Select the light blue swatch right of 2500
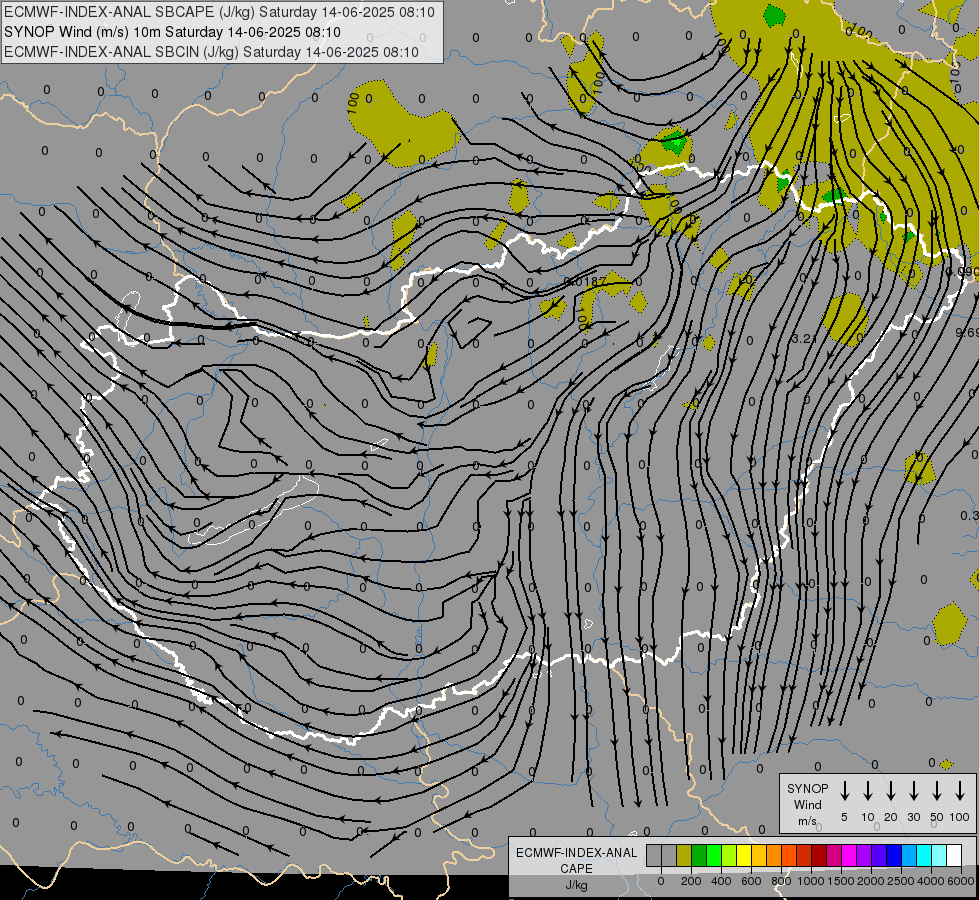Image resolution: width=979 pixels, height=900 pixels. 909,855
